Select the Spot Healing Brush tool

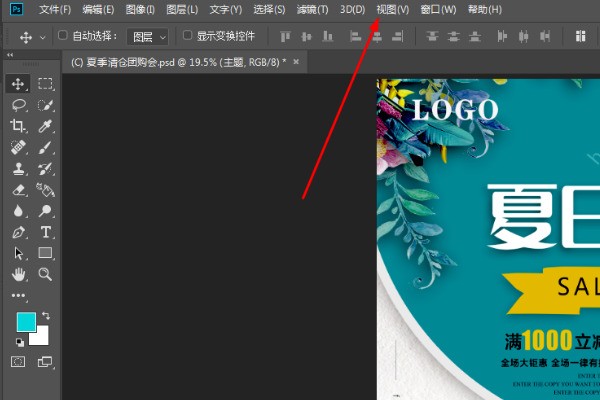(x=18, y=147)
